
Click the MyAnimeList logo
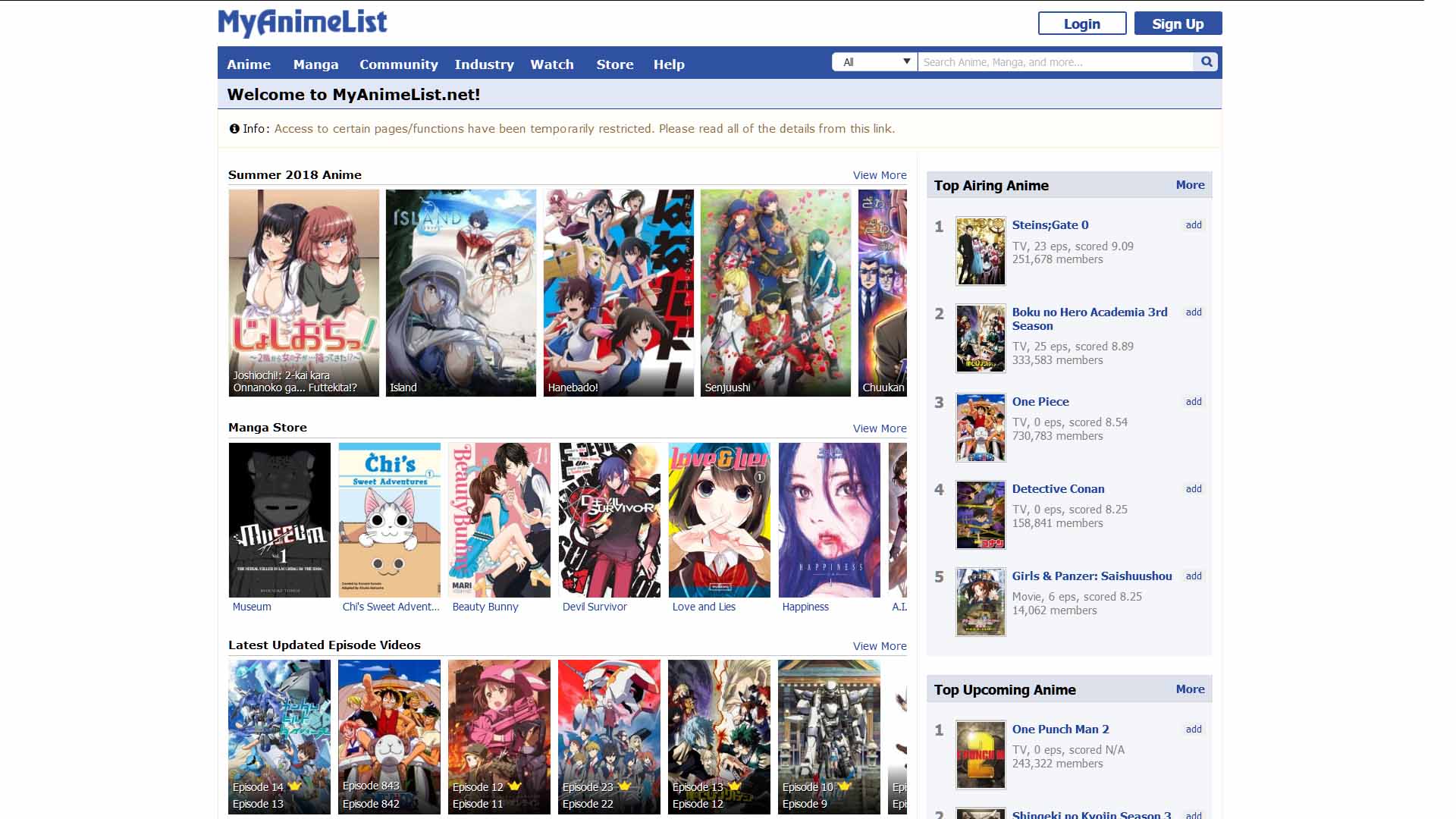(301, 22)
